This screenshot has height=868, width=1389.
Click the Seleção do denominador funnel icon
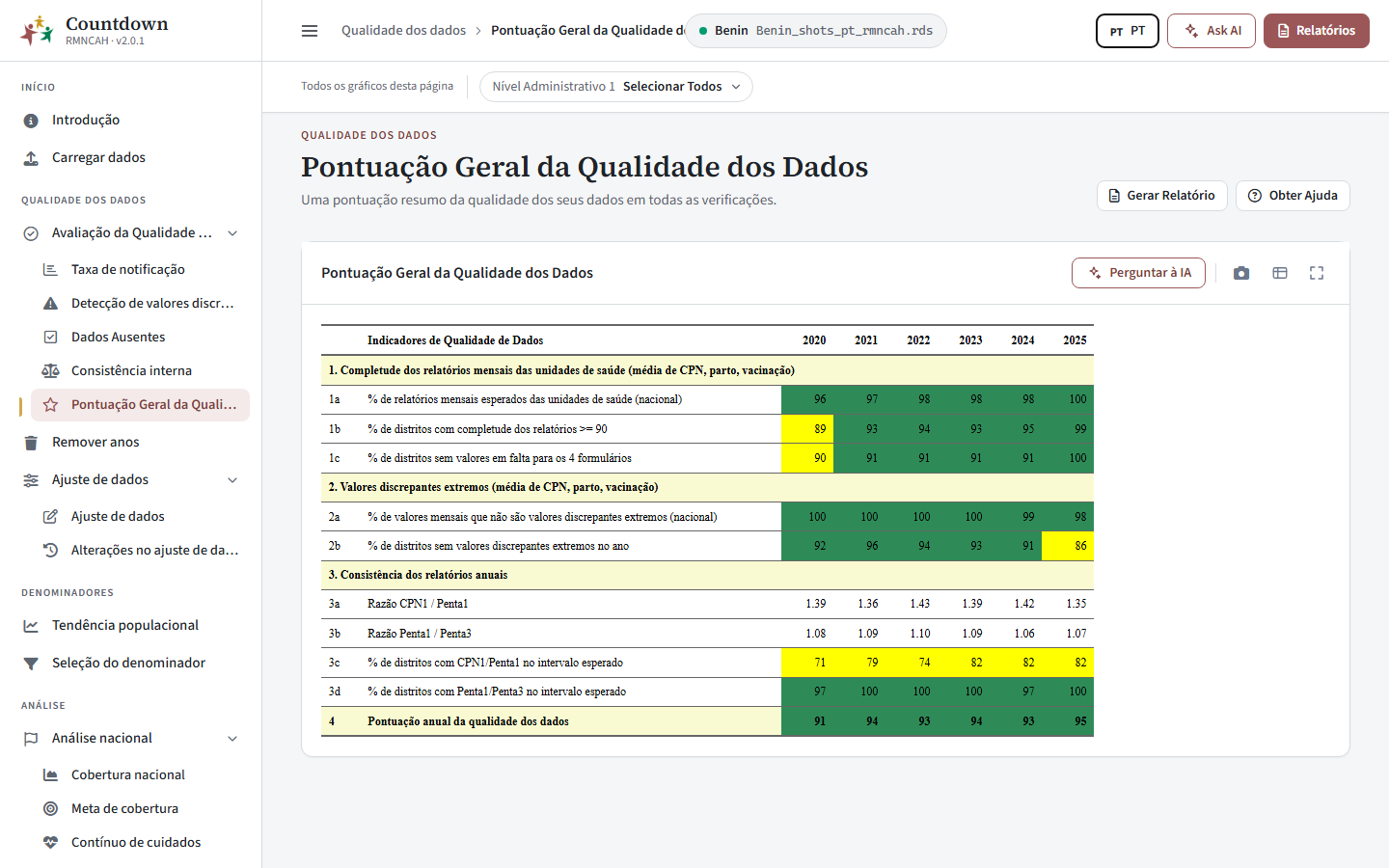coord(31,664)
